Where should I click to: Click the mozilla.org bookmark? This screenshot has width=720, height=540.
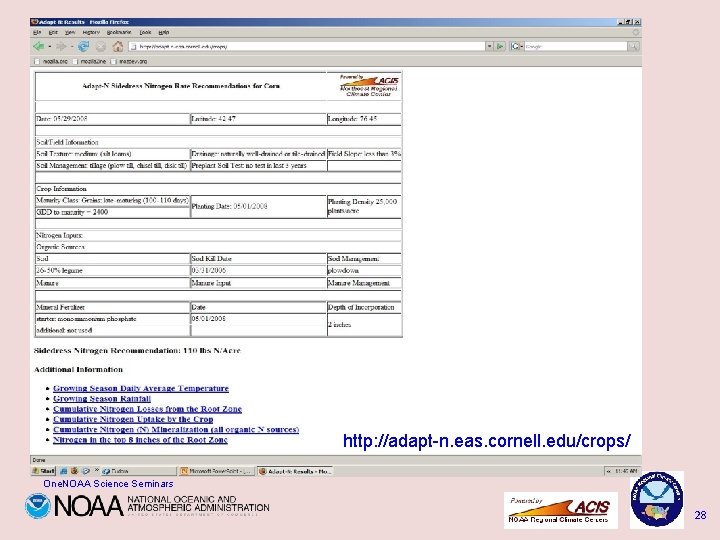pos(51,61)
